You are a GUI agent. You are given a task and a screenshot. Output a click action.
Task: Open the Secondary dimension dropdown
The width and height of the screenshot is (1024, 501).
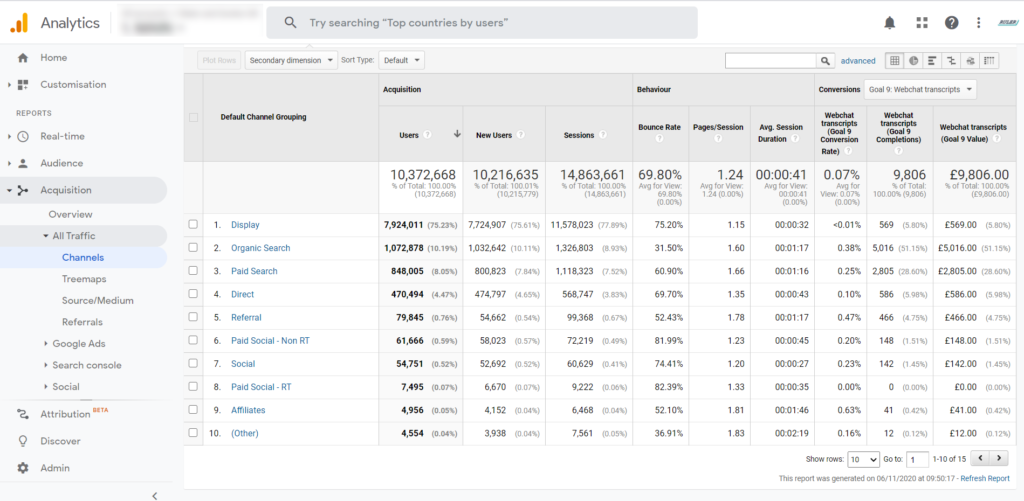pos(292,60)
